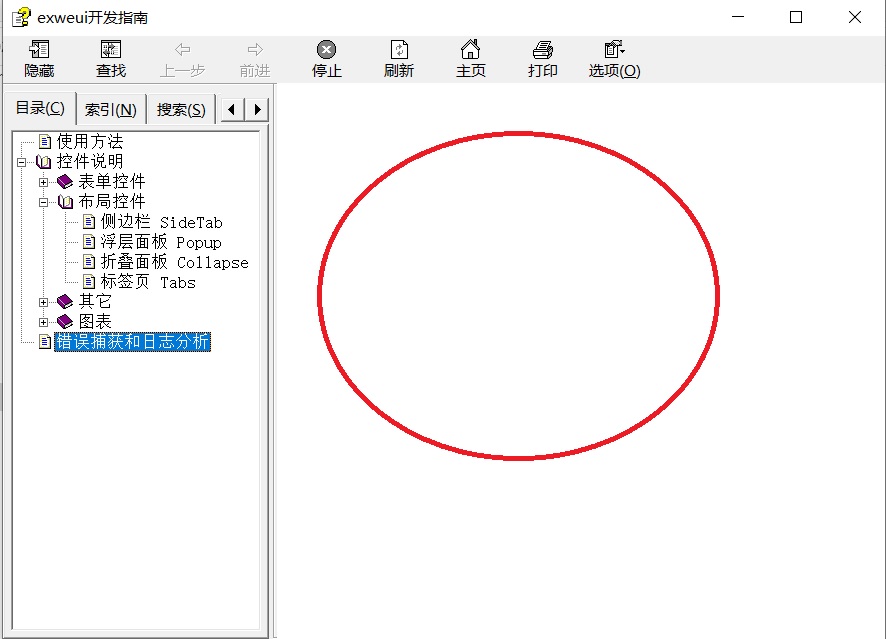The height and width of the screenshot is (639, 886).
Task: Click purple book icon beside 图表
Action: [65, 322]
